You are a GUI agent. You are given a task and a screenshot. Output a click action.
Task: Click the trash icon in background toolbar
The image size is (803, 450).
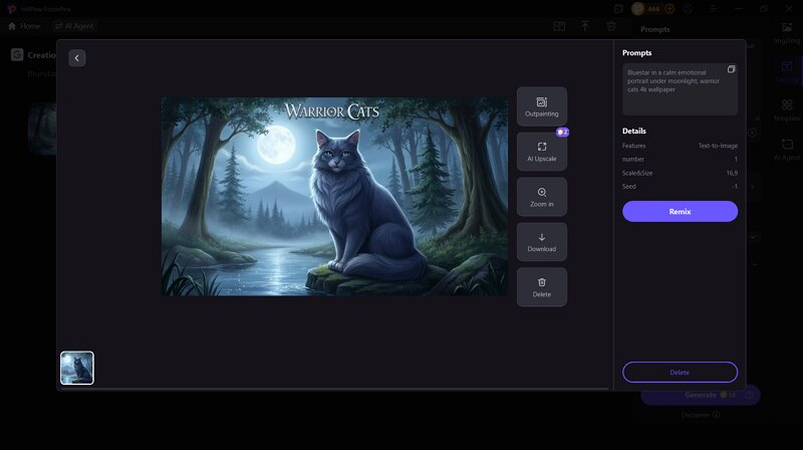(x=611, y=26)
